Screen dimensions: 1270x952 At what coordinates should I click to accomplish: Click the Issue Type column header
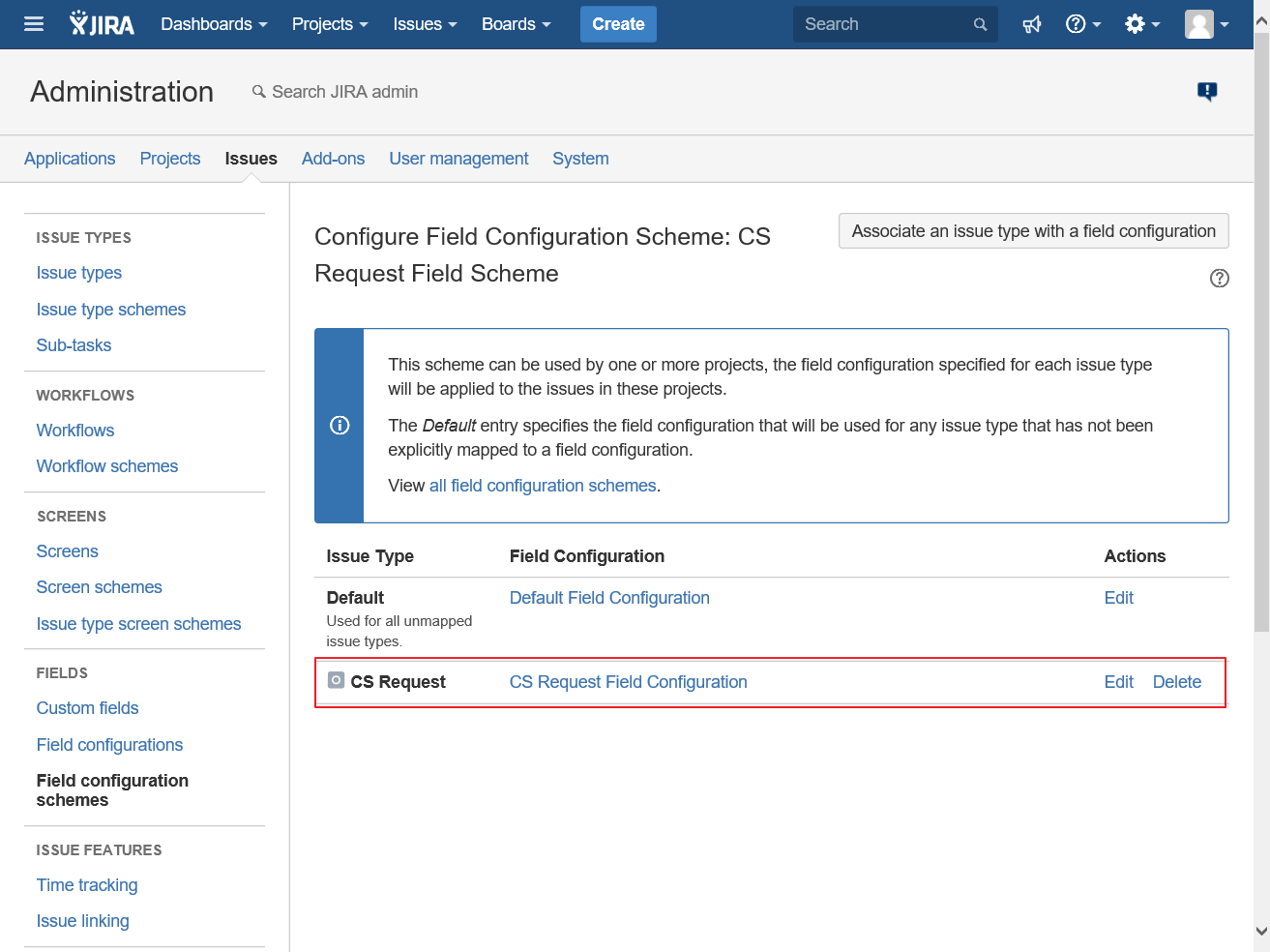tap(370, 556)
